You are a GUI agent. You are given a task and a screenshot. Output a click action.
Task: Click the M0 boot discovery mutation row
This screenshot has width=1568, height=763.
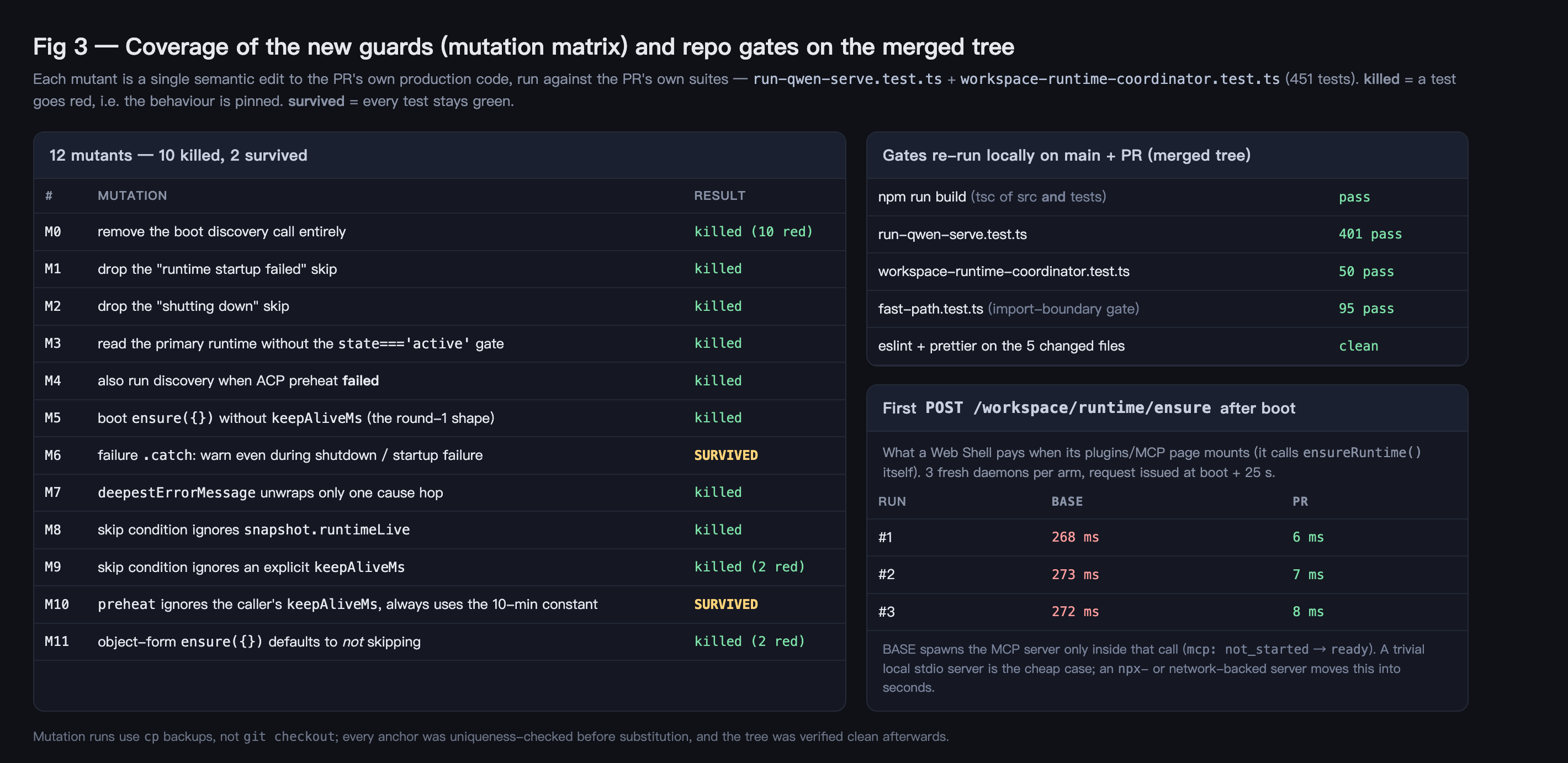coord(439,232)
